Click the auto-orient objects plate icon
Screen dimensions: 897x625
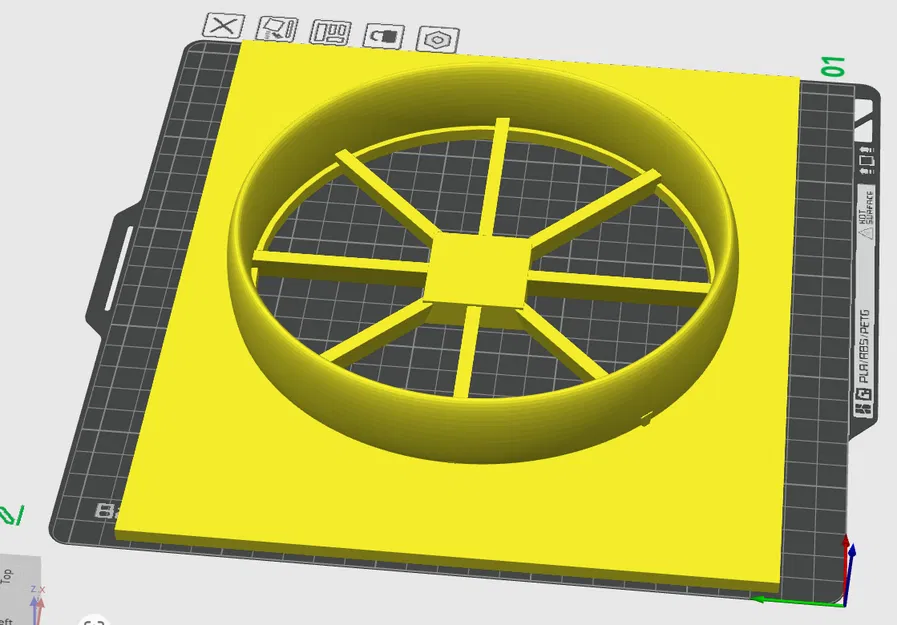pos(277,29)
